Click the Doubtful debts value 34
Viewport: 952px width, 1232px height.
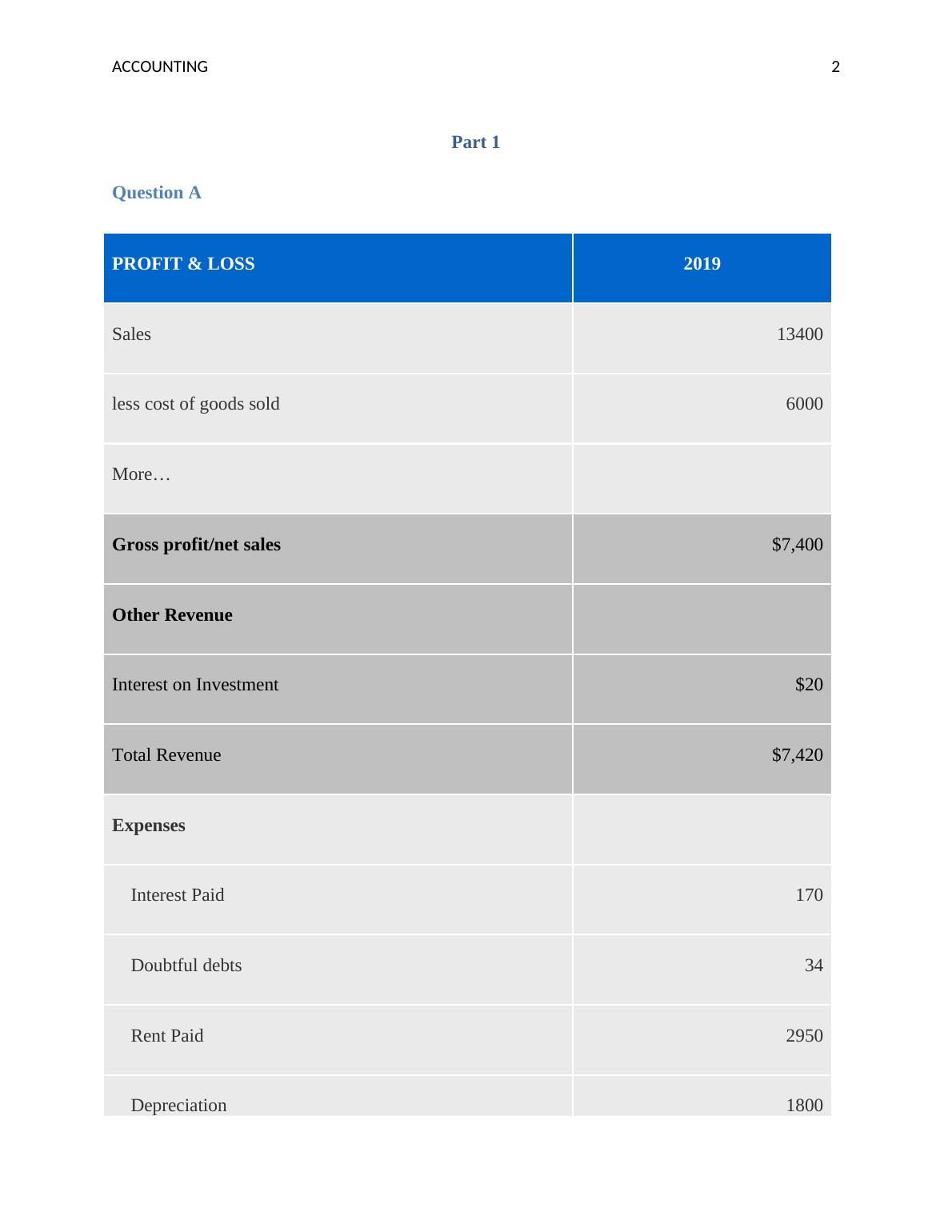tap(814, 966)
